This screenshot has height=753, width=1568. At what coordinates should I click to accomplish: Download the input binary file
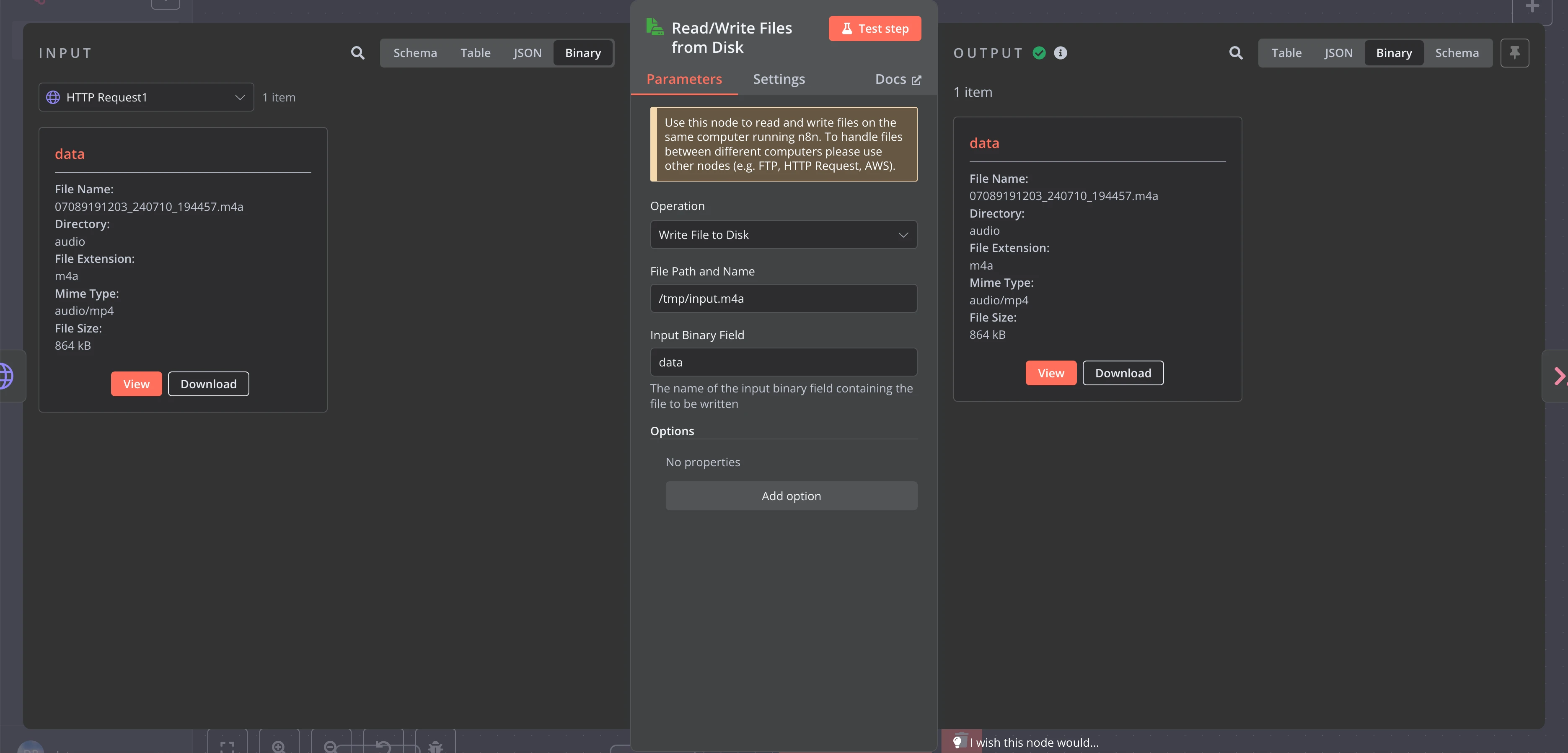(x=208, y=384)
